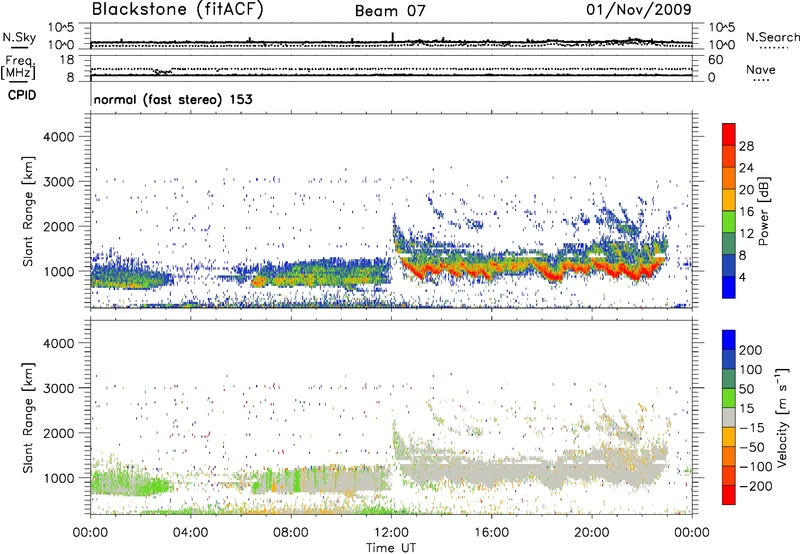Click the 'Velocity [m s-1]' colorbar label

[782, 417]
